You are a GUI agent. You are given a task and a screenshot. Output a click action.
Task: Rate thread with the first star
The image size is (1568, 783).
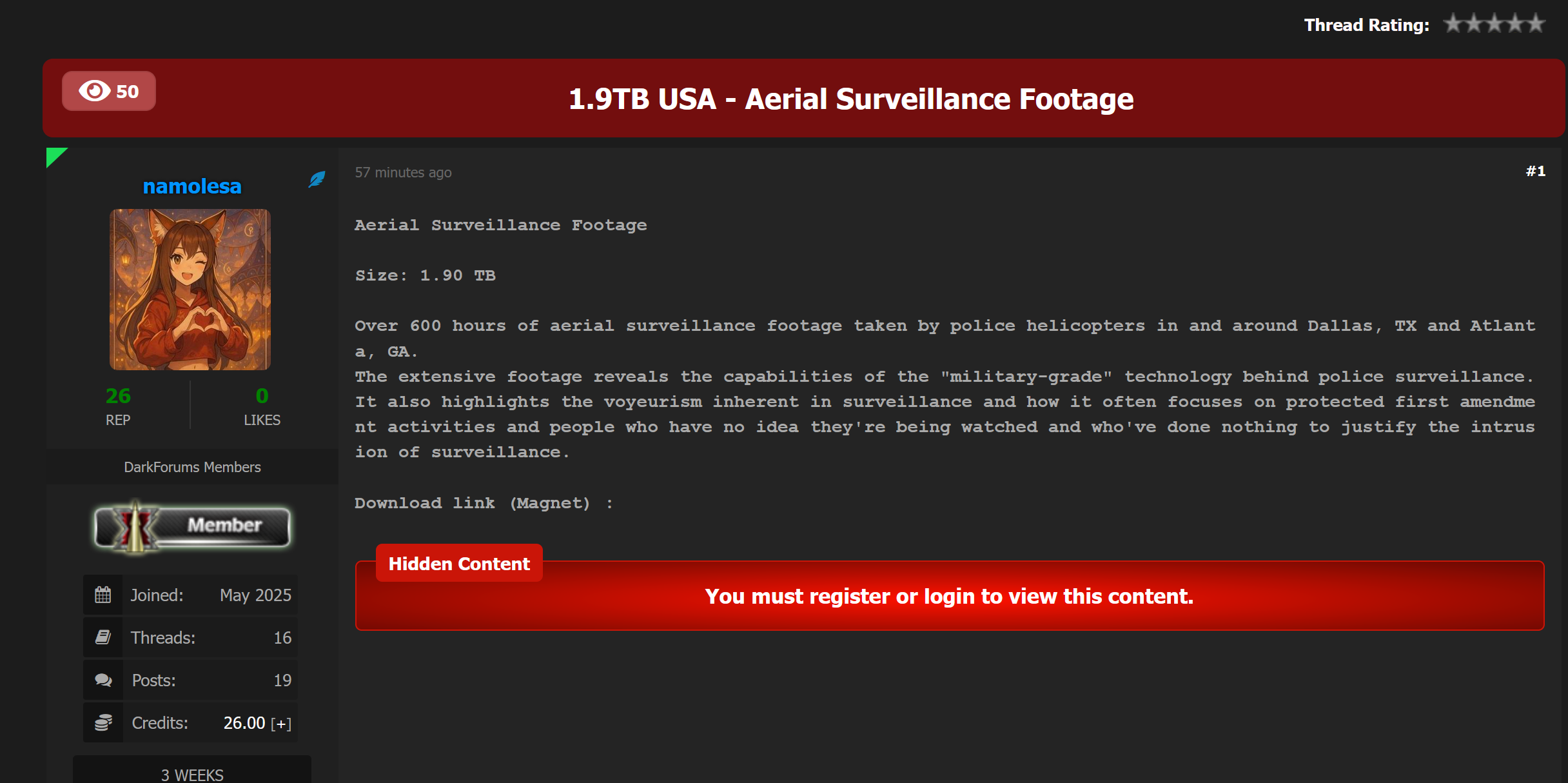1453,24
